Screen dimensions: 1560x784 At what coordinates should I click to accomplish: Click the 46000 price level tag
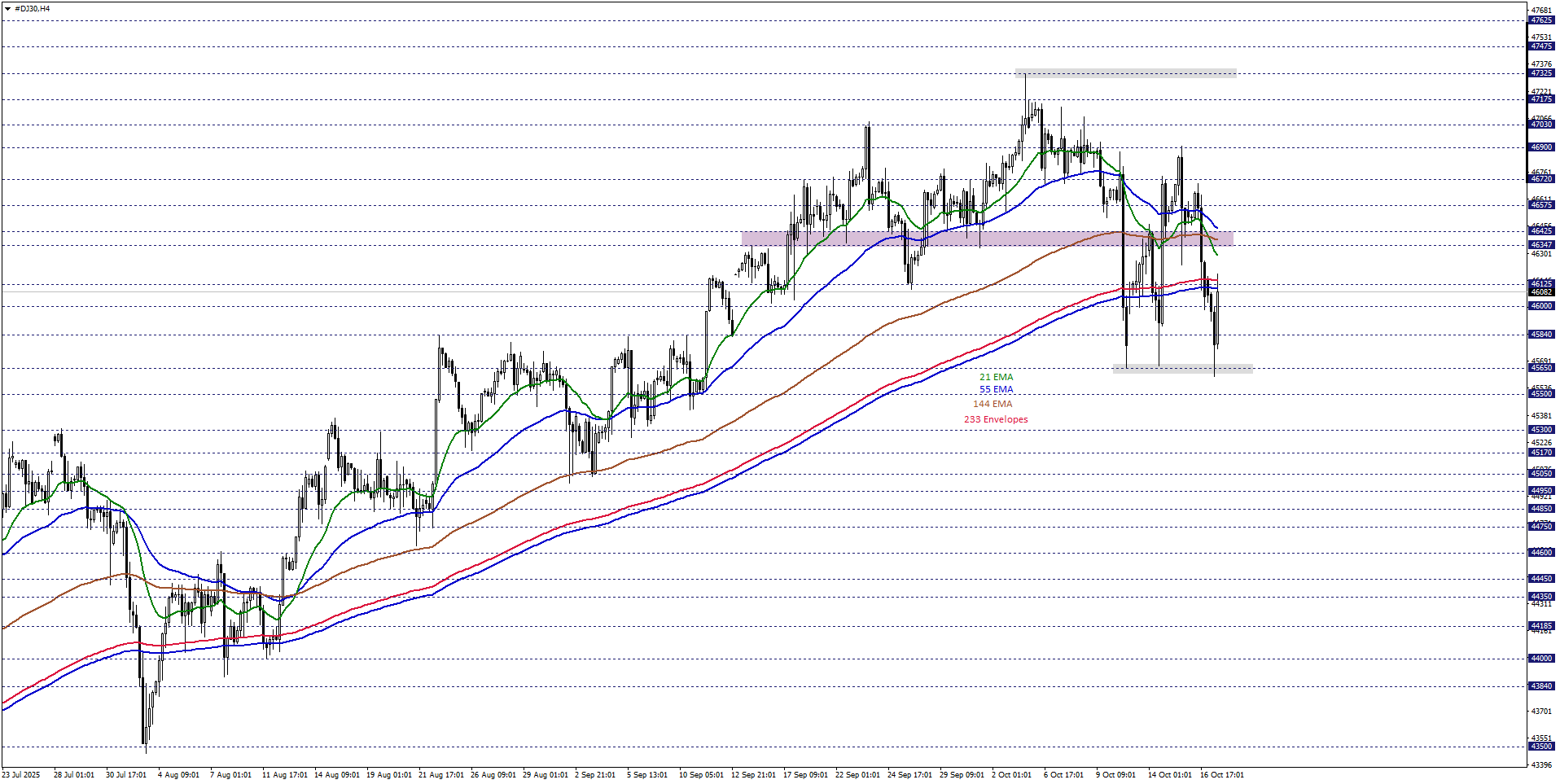click(1541, 306)
